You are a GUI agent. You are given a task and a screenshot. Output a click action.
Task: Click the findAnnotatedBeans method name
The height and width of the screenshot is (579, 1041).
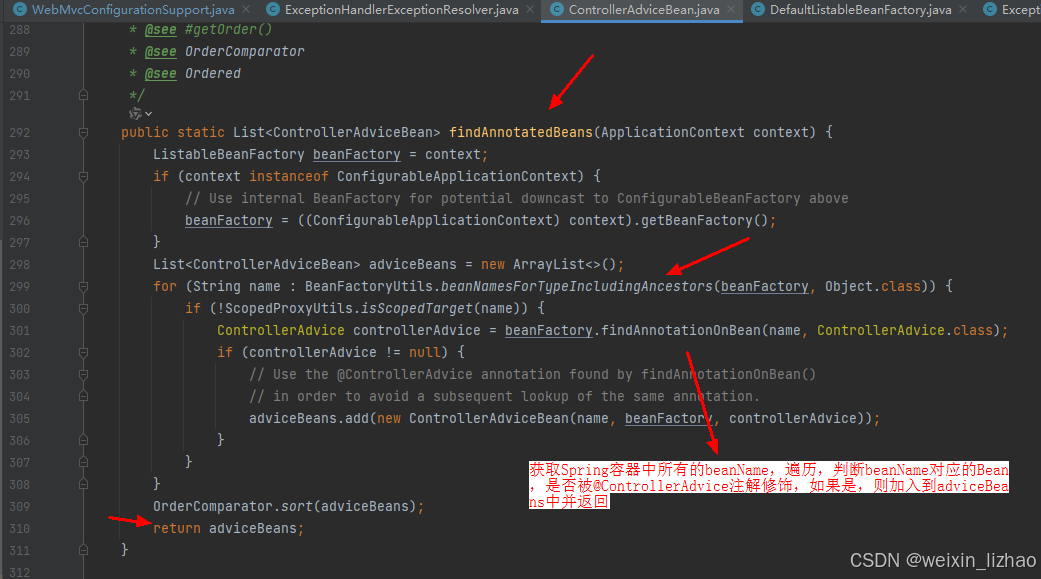coord(520,132)
